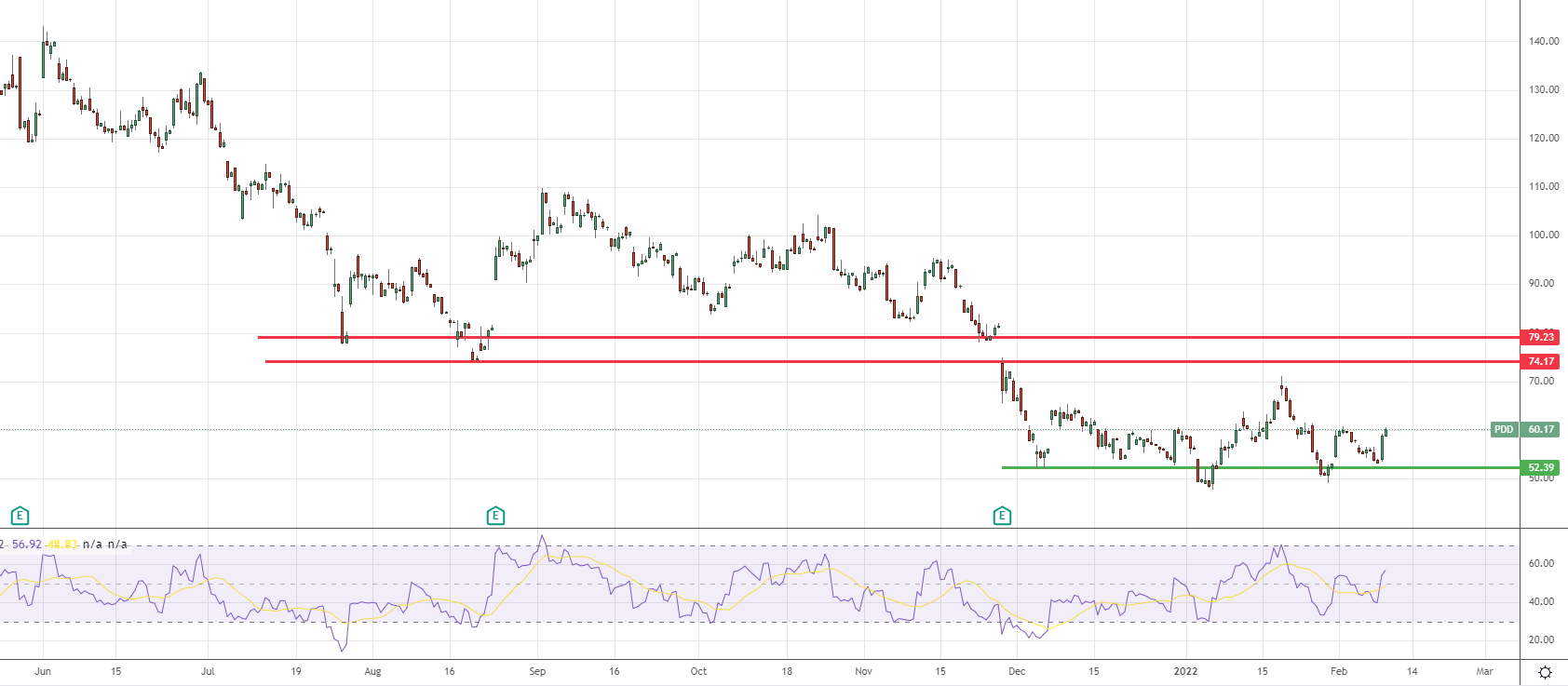Click the red 74.17 price label

click(x=1541, y=361)
